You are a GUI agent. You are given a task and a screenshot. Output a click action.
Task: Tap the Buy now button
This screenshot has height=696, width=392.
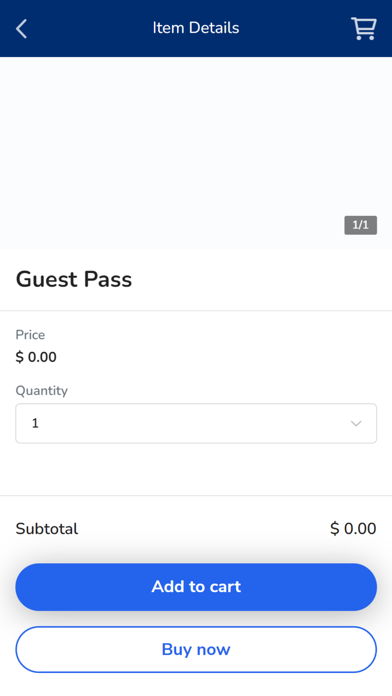point(196,649)
